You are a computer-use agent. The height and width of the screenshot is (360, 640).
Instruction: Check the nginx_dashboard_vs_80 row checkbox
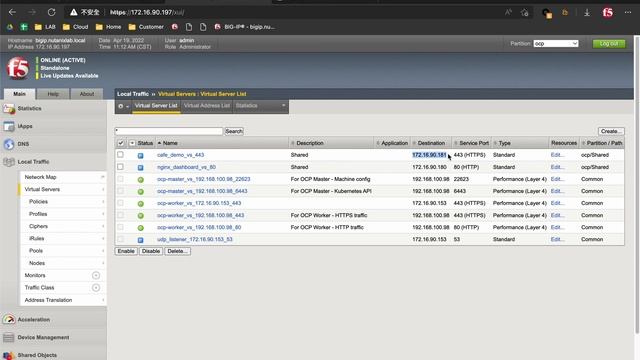pos(120,167)
